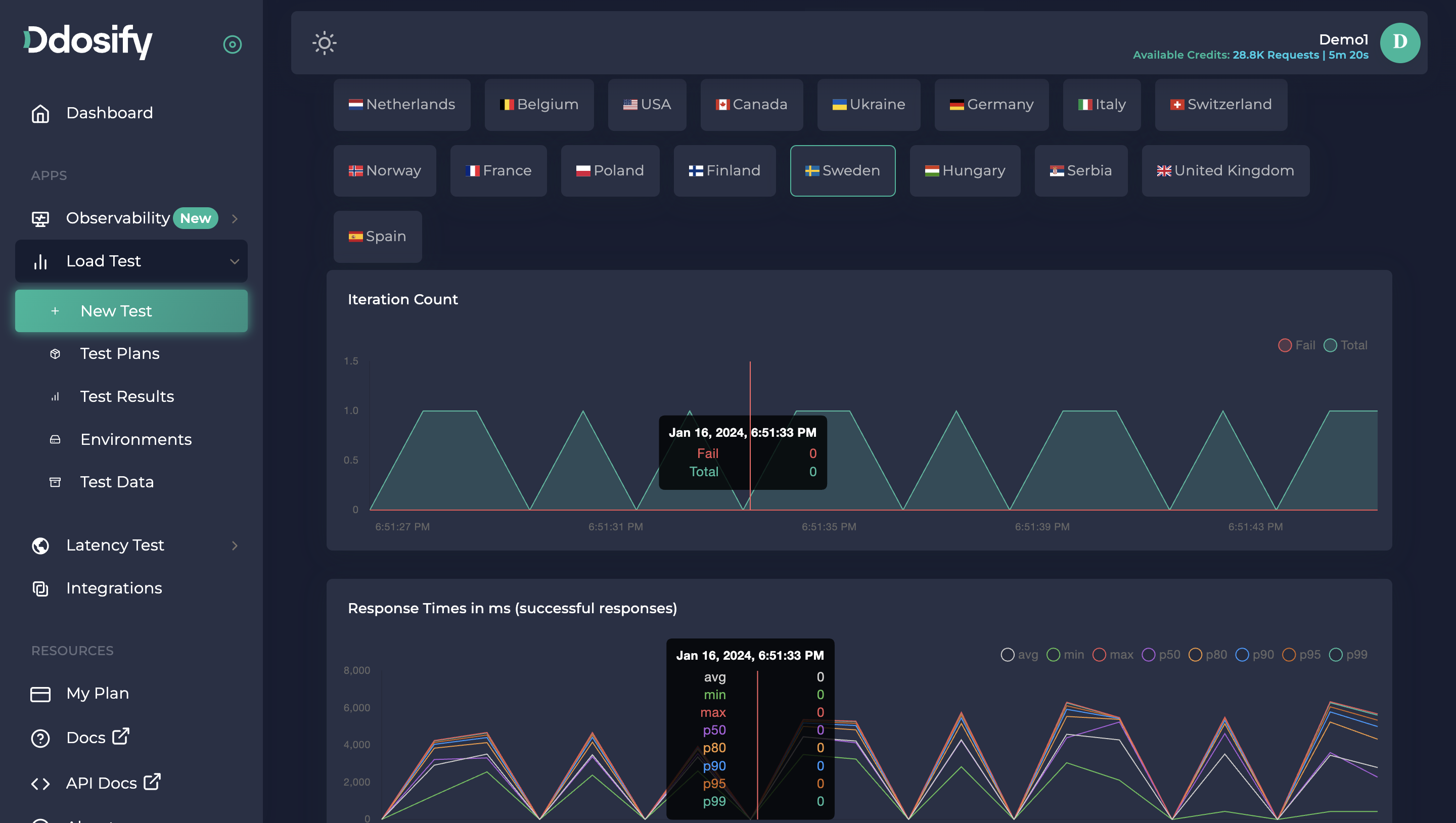Expand the Latency Test submenu chevron
Image resolution: width=1456 pixels, height=823 pixels.
click(234, 545)
